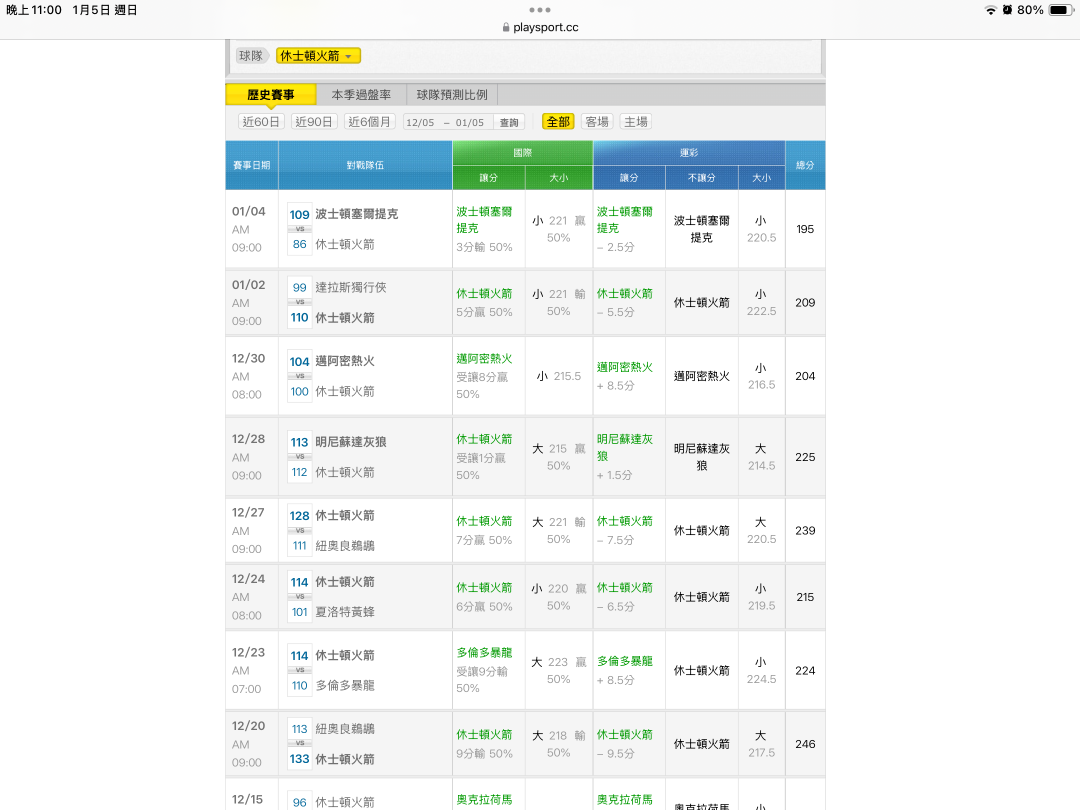
Task: Click the 國際 header group
Action: (523, 153)
